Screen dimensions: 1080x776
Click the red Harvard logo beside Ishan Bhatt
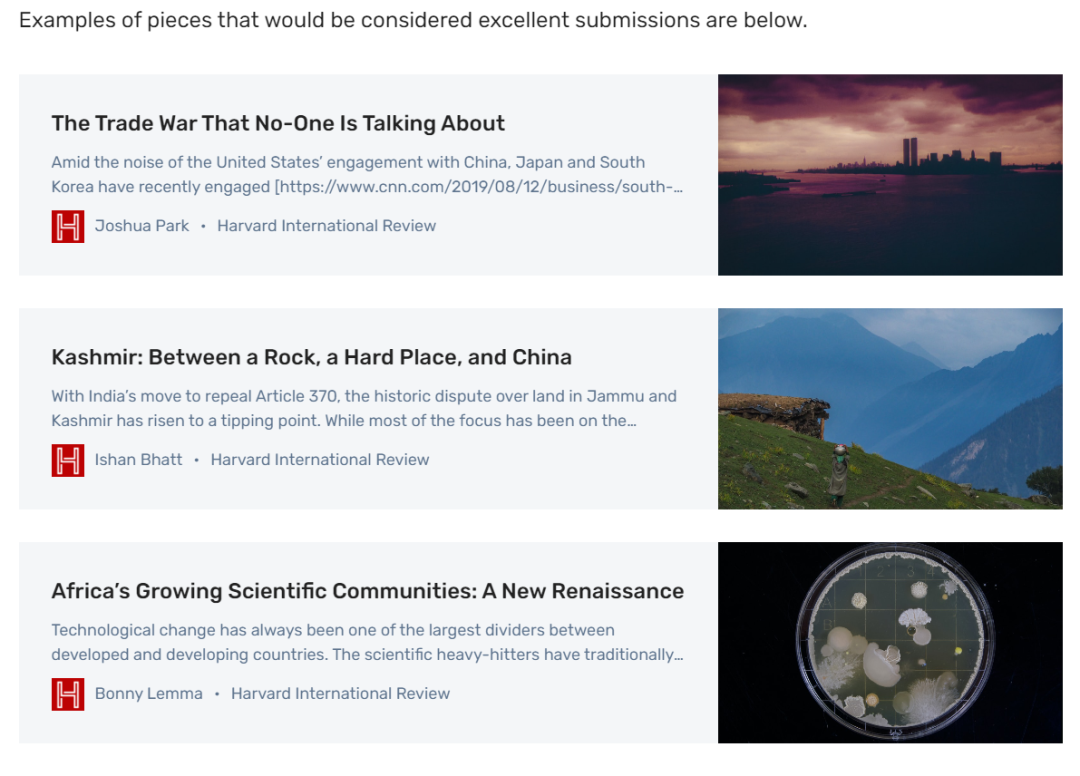68,460
